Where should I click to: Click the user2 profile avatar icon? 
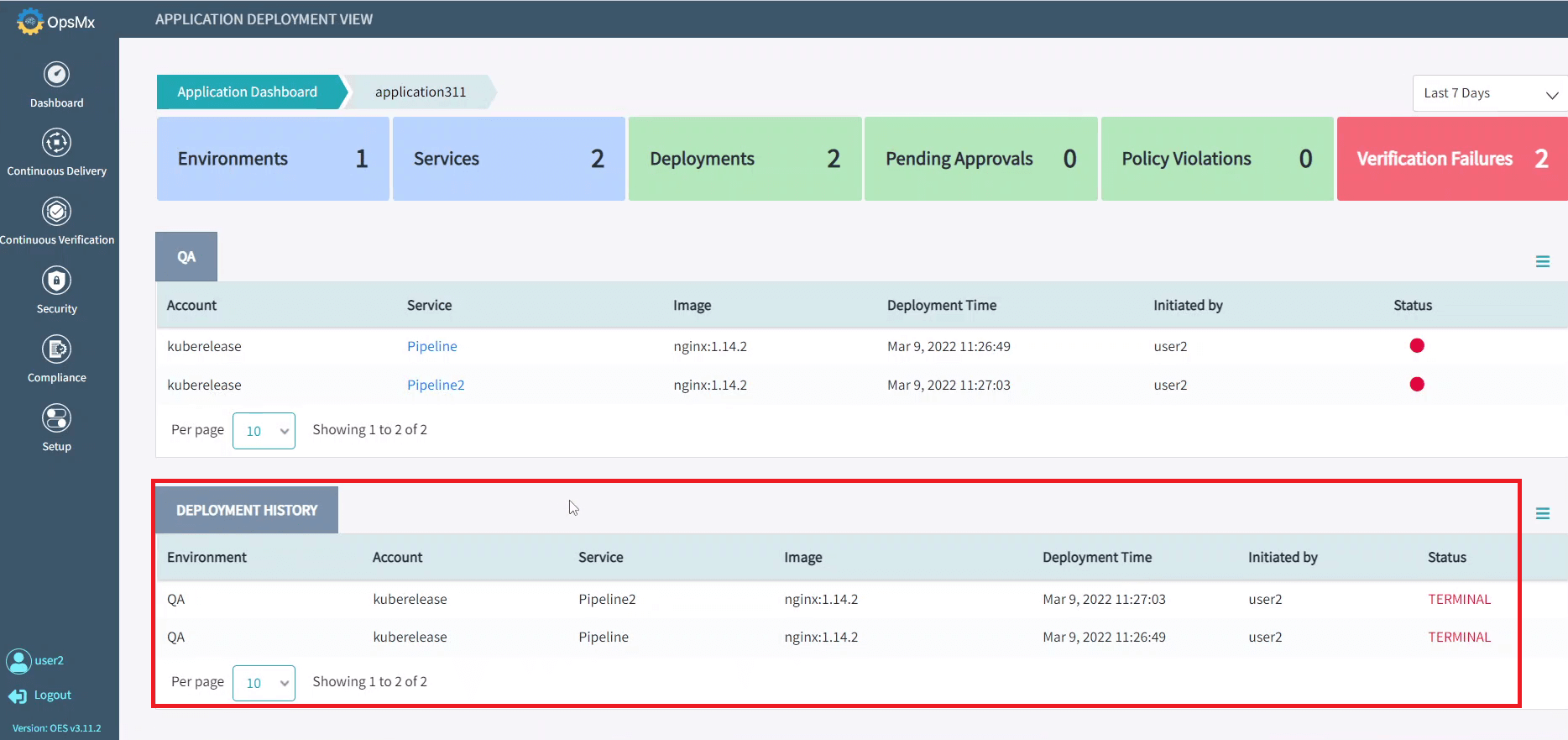(x=18, y=661)
